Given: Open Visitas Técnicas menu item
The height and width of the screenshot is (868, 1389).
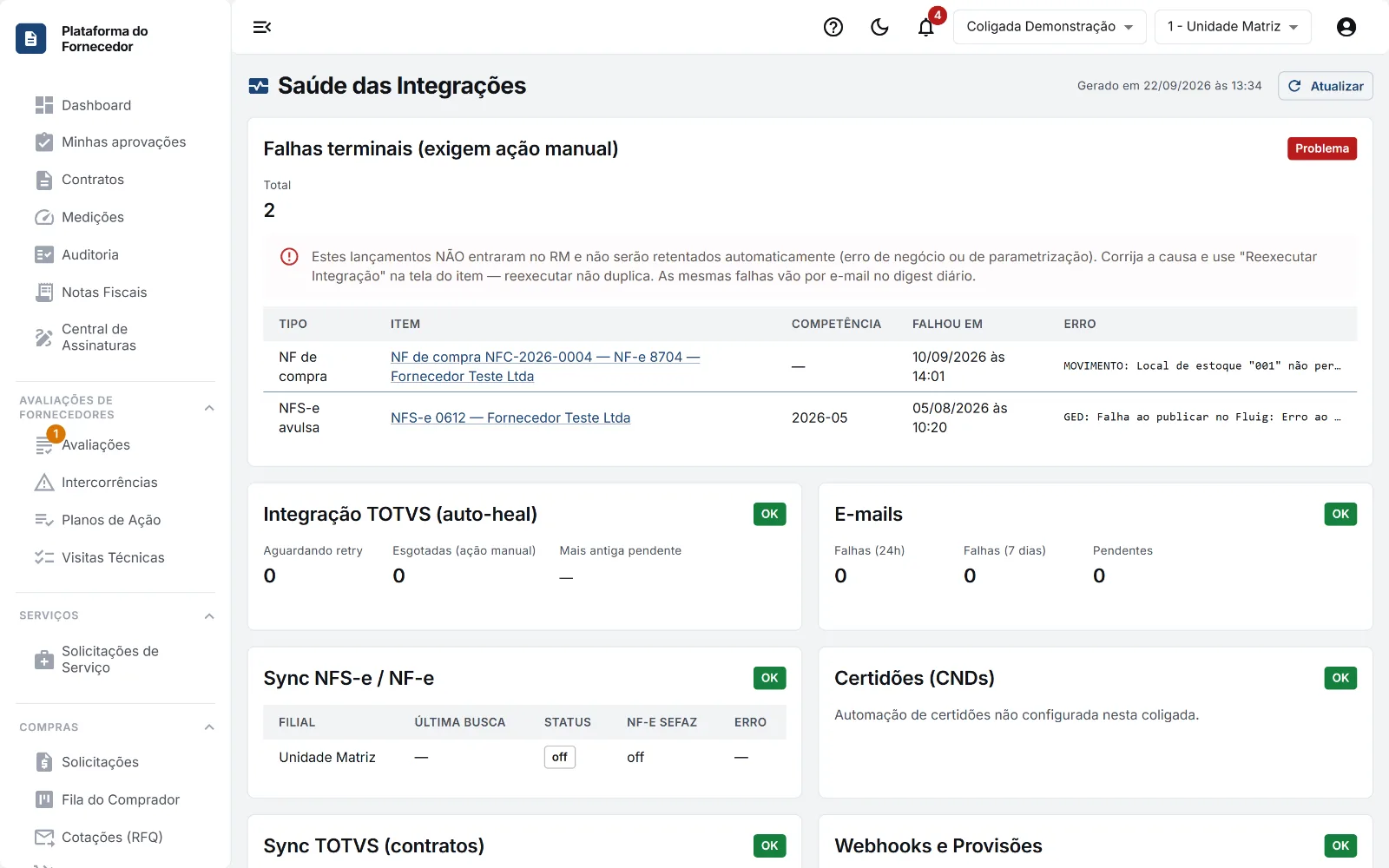Looking at the screenshot, I should pyautogui.click(x=115, y=557).
